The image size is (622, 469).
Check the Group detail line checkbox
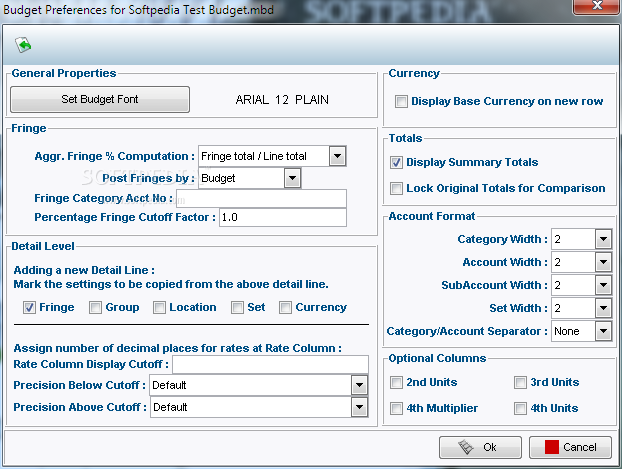coord(95,308)
